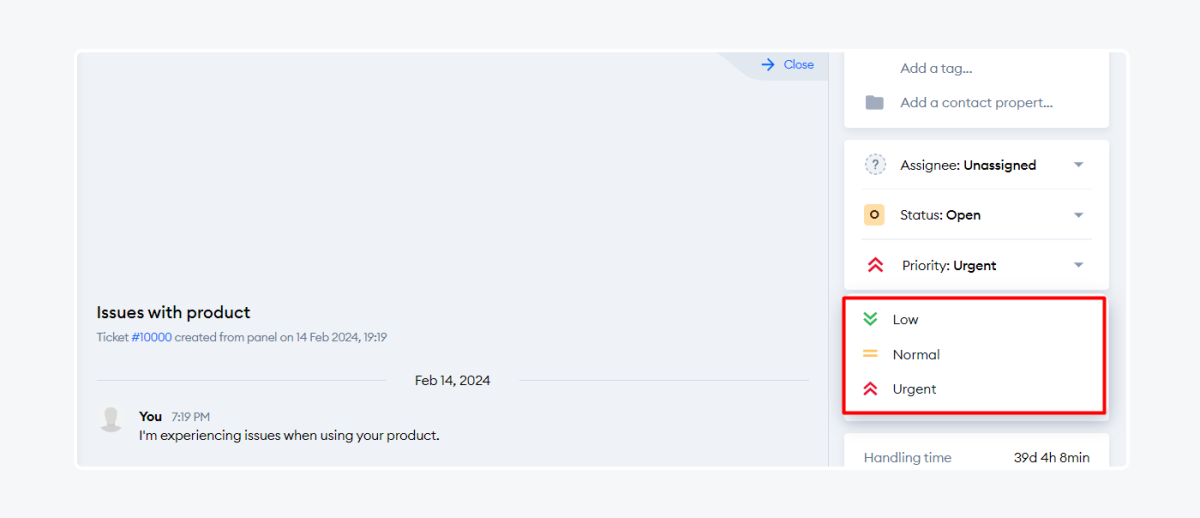The image size is (1200, 518).
Task: Select Low from the priority list
Action: (x=905, y=320)
